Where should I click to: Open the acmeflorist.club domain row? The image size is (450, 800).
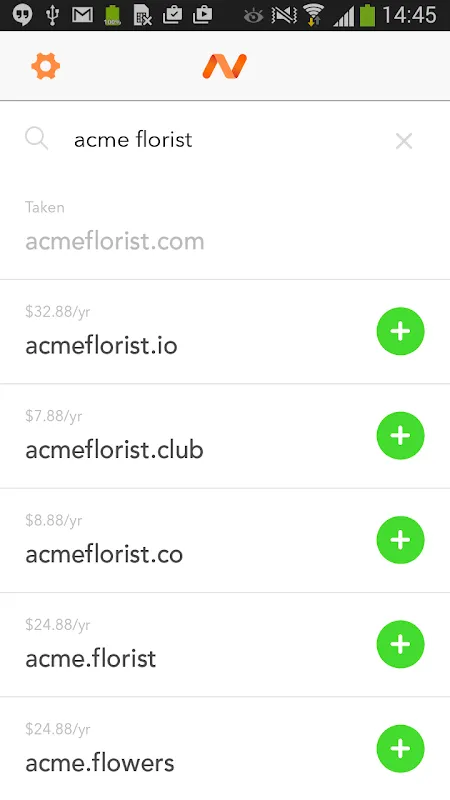click(225, 436)
